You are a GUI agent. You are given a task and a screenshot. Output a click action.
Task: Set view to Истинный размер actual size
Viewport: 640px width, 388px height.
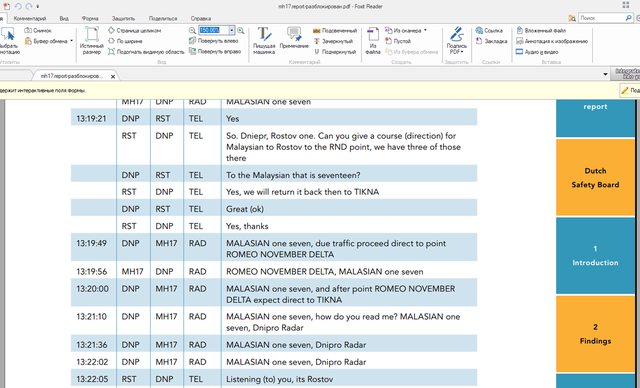tap(91, 41)
